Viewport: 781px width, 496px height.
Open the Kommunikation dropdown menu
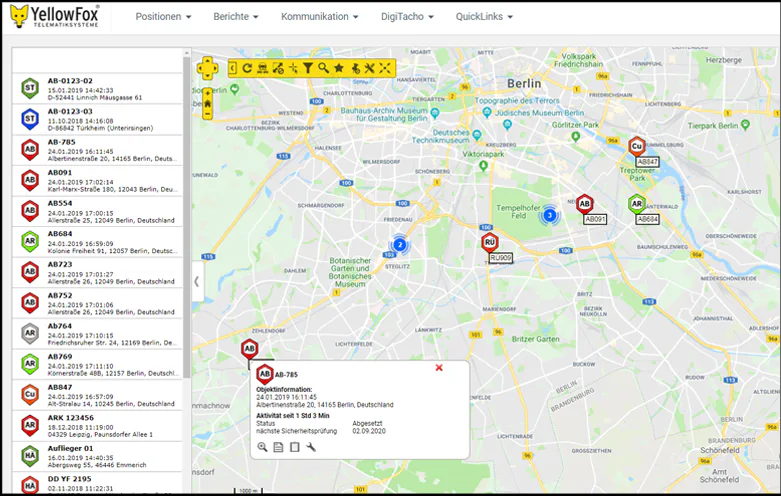[x=320, y=16]
